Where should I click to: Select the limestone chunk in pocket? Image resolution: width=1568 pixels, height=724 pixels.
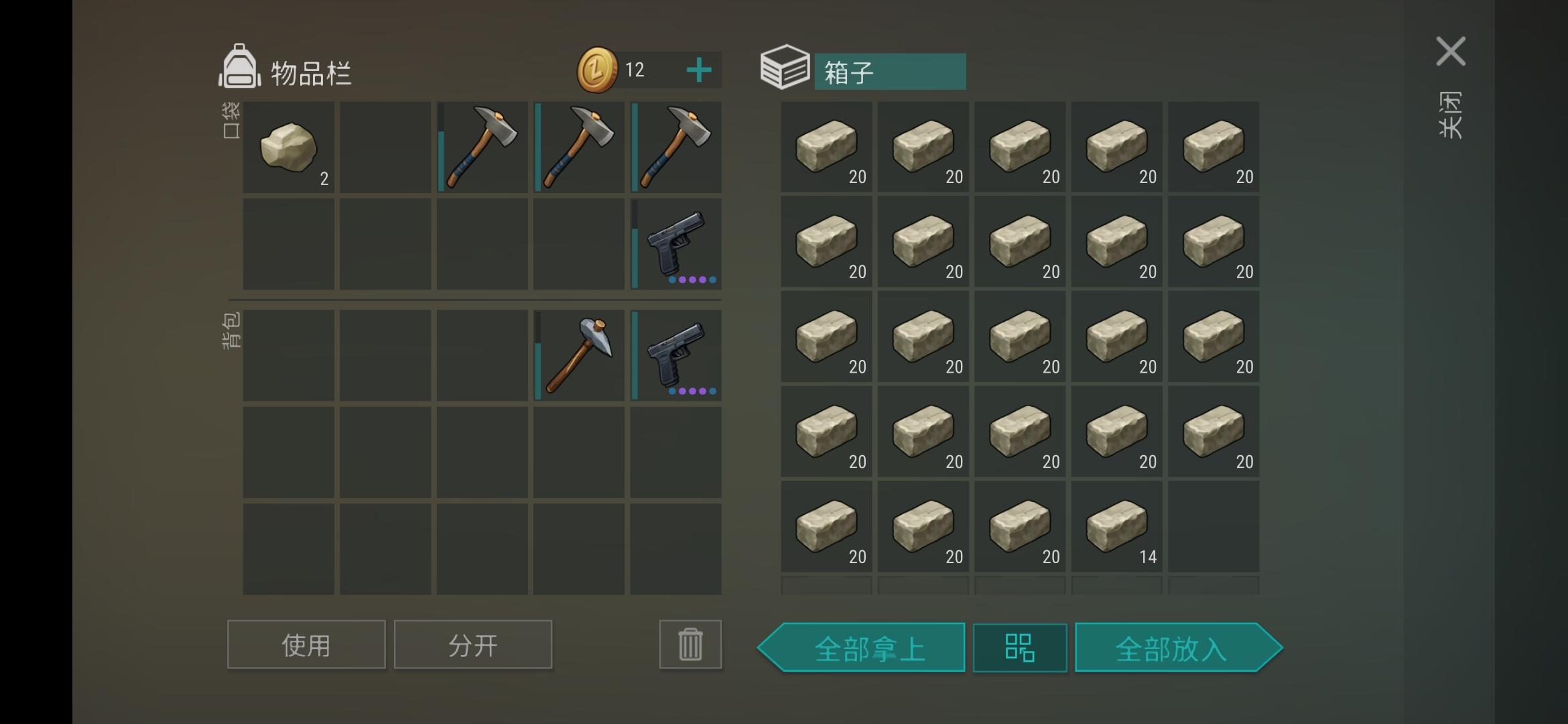(288, 147)
